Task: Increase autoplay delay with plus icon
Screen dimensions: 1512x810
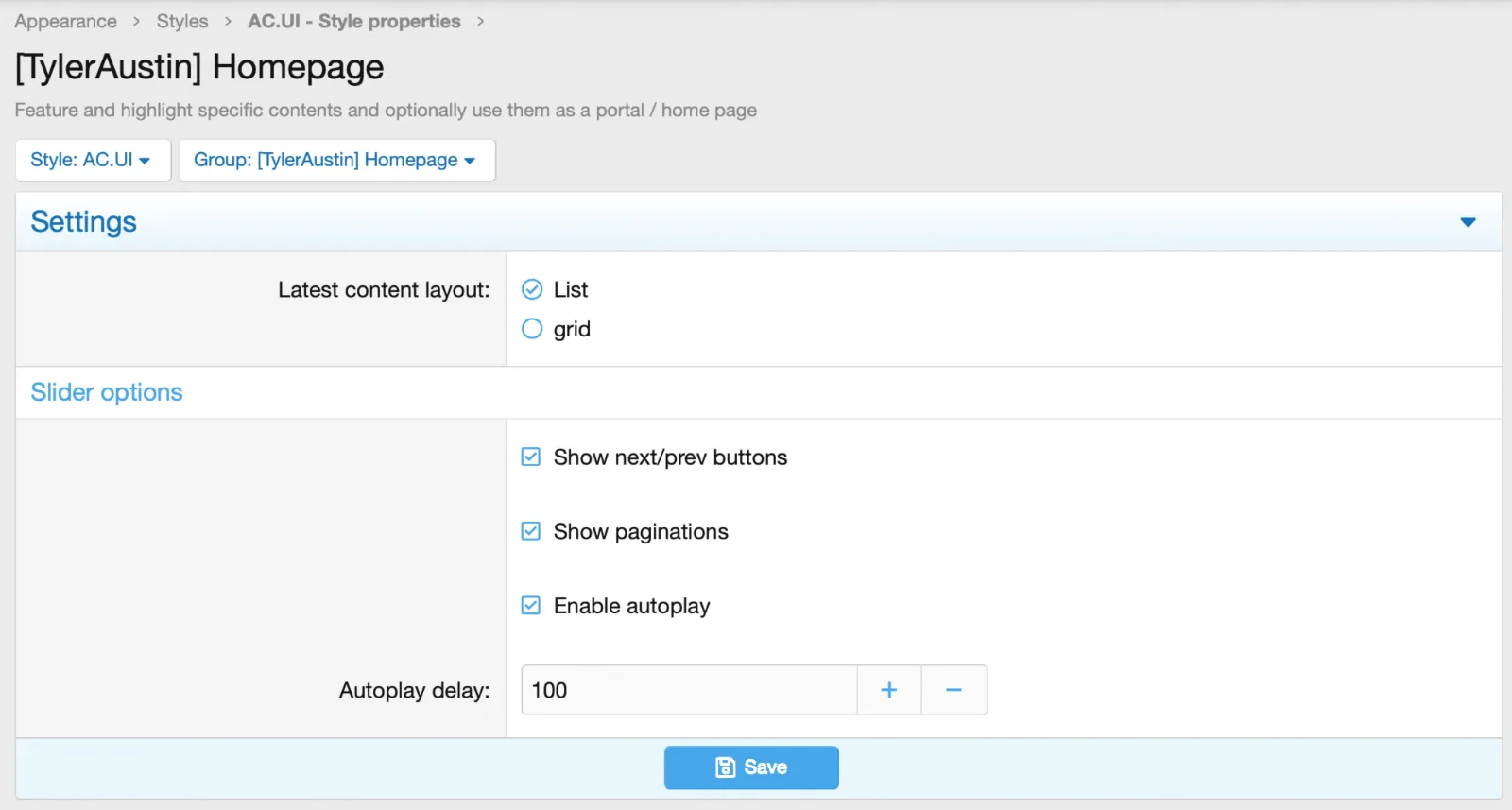Action: [x=888, y=690]
